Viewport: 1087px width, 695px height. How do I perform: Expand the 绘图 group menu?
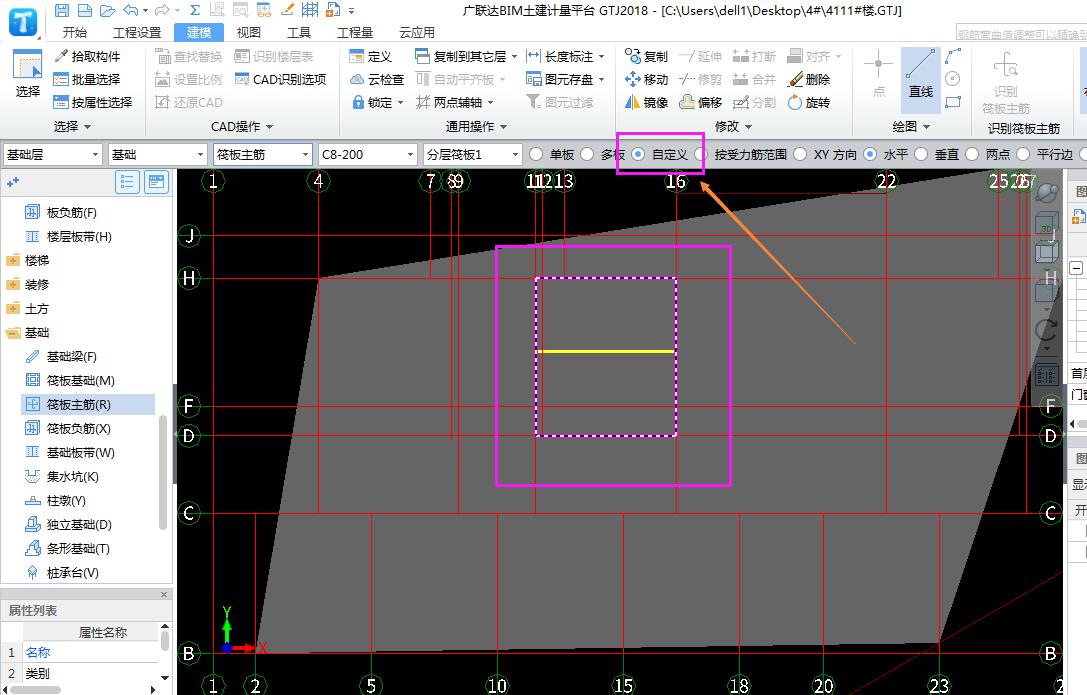tap(911, 126)
